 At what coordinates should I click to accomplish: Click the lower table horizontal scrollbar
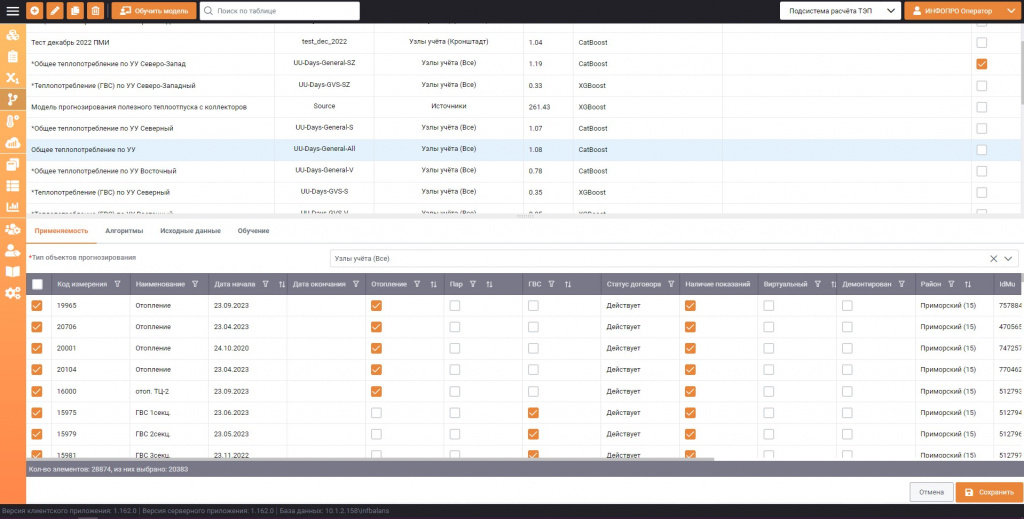[370, 459]
